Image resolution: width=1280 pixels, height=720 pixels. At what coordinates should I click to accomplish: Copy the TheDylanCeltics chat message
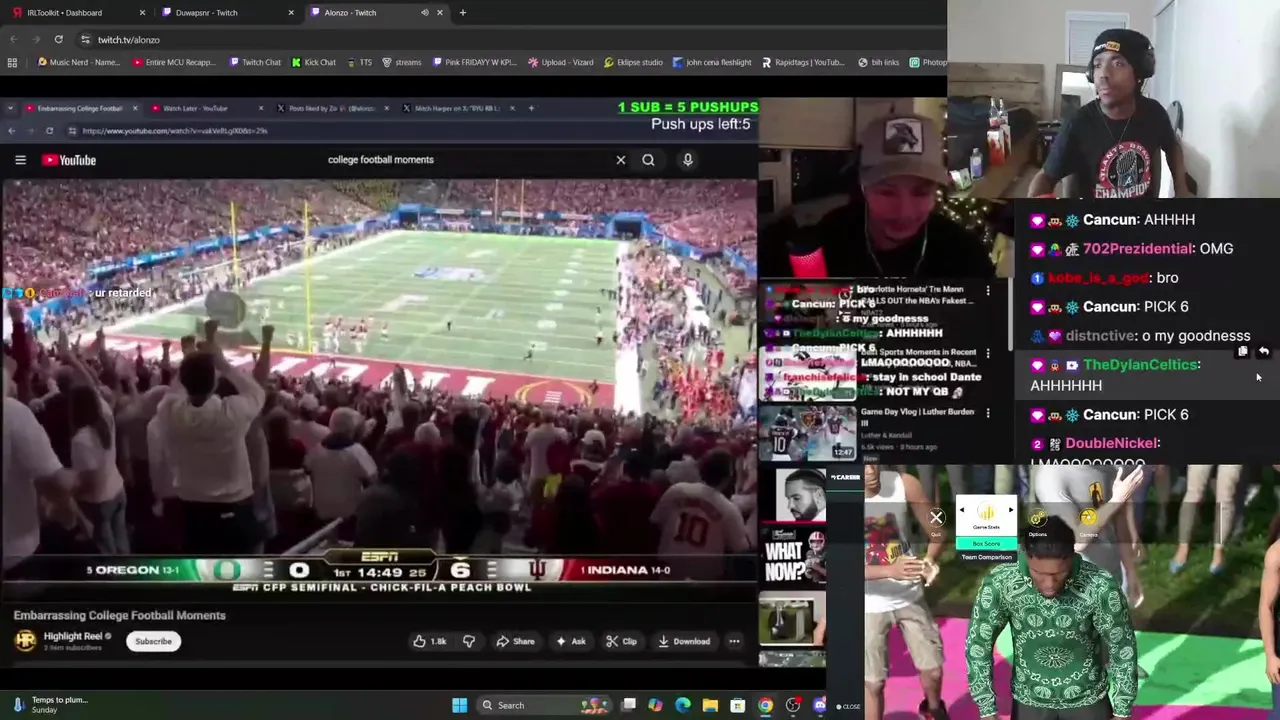pos(1242,352)
